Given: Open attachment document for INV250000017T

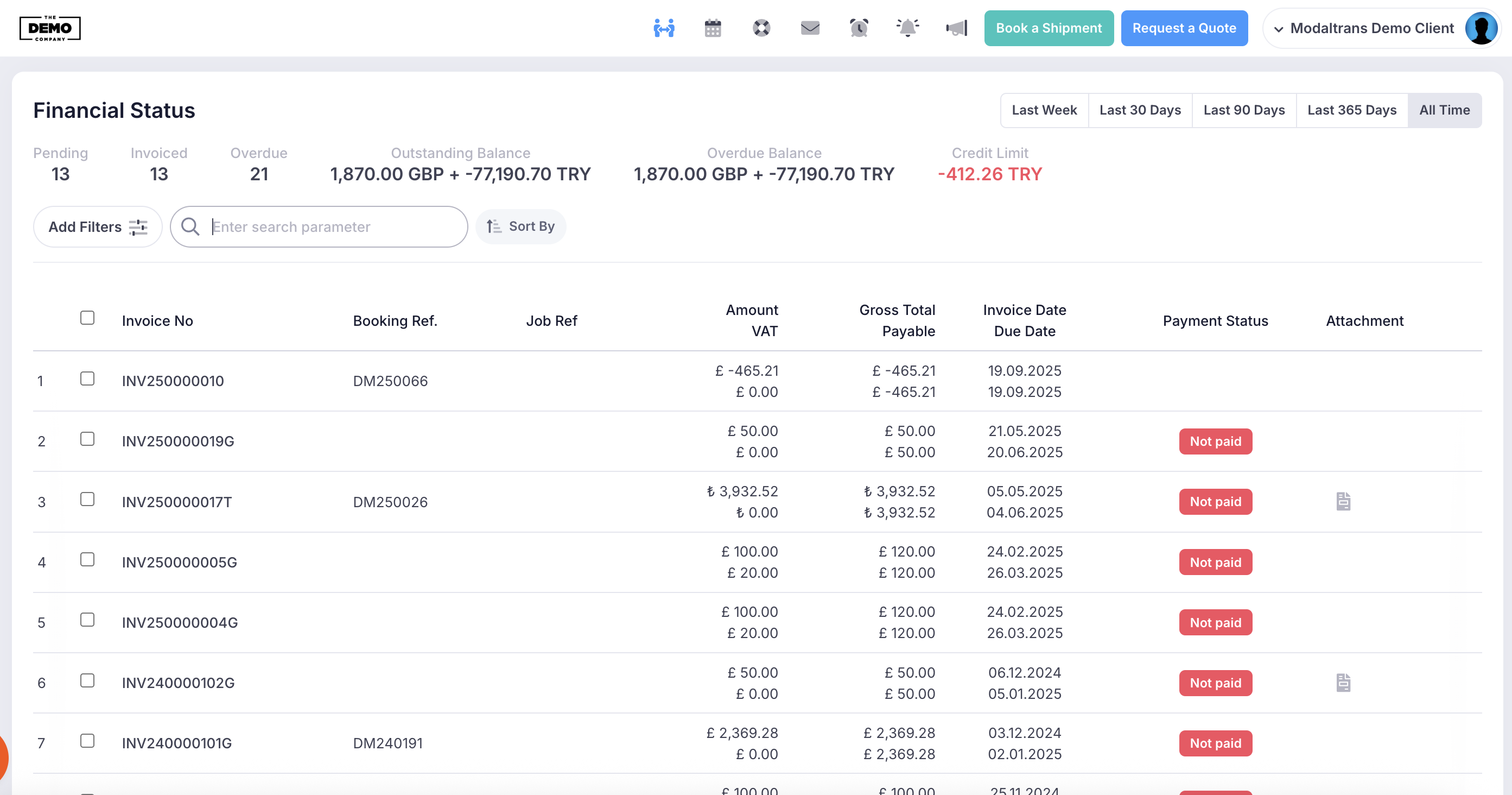Looking at the screenshot, I should [1343, 501].
